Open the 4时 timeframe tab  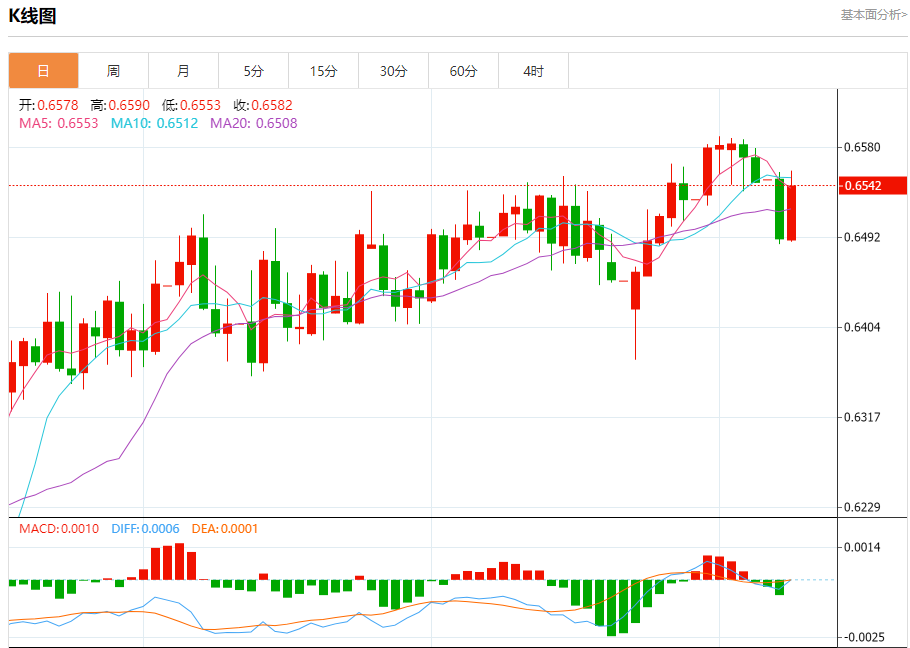[x=533, y=71]
